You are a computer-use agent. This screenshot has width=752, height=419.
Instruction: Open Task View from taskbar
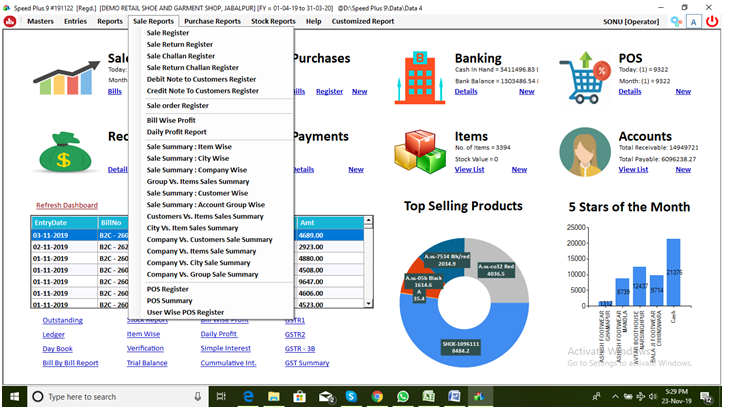[x=221, y=396]
